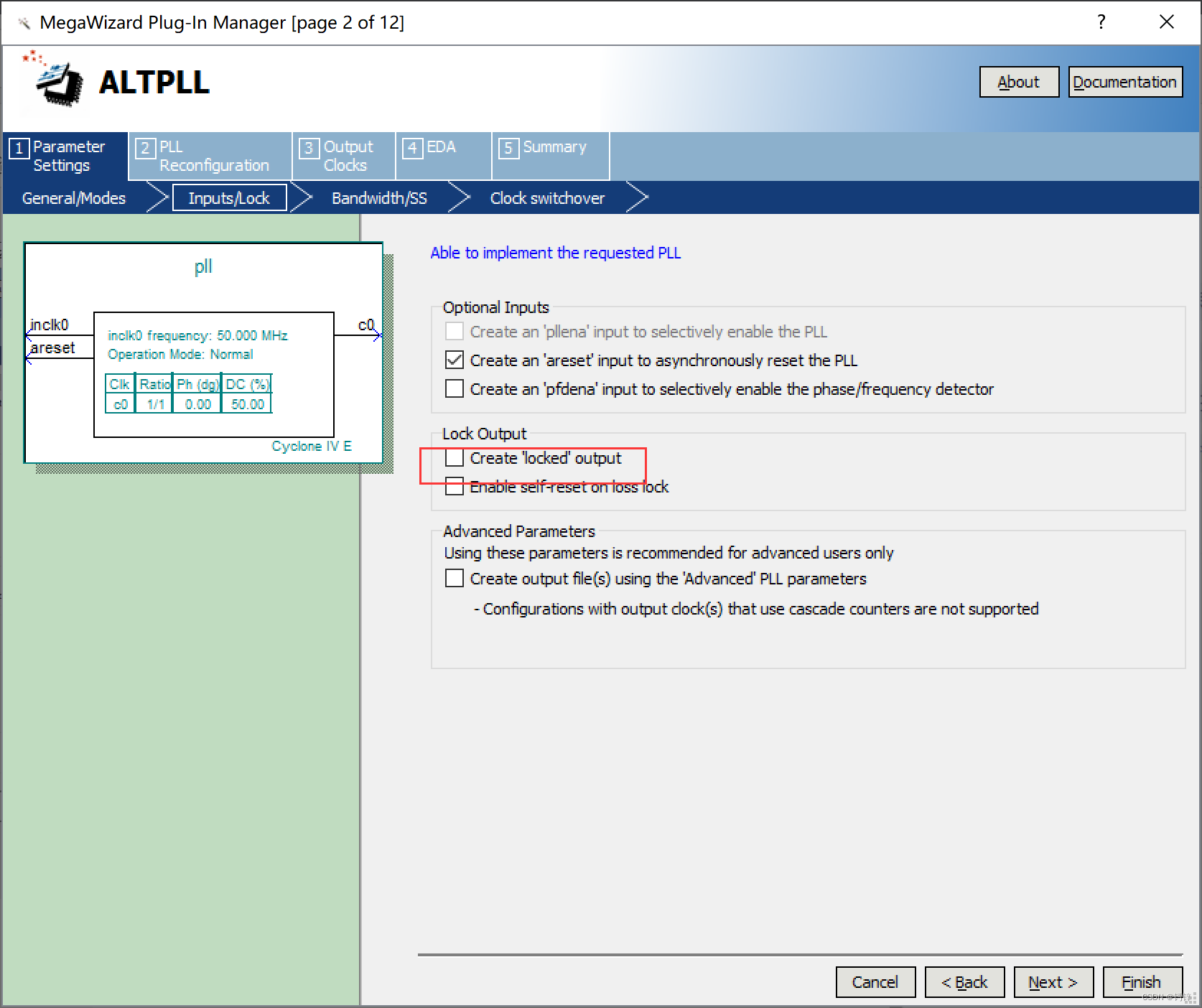Click the About button
The image size is (1202, 1008).
point(1019,82)
